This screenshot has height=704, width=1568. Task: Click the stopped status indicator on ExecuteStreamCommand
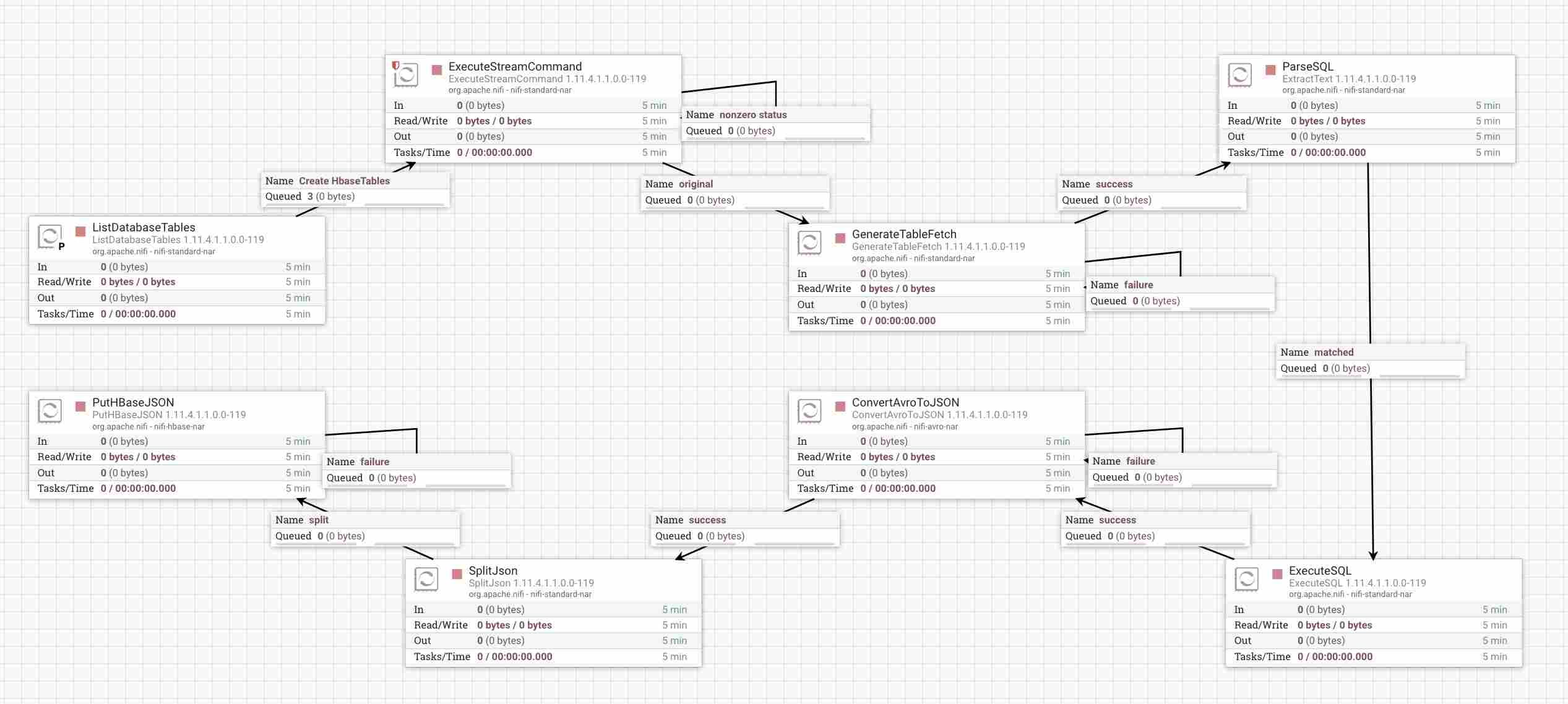[437, 70]
